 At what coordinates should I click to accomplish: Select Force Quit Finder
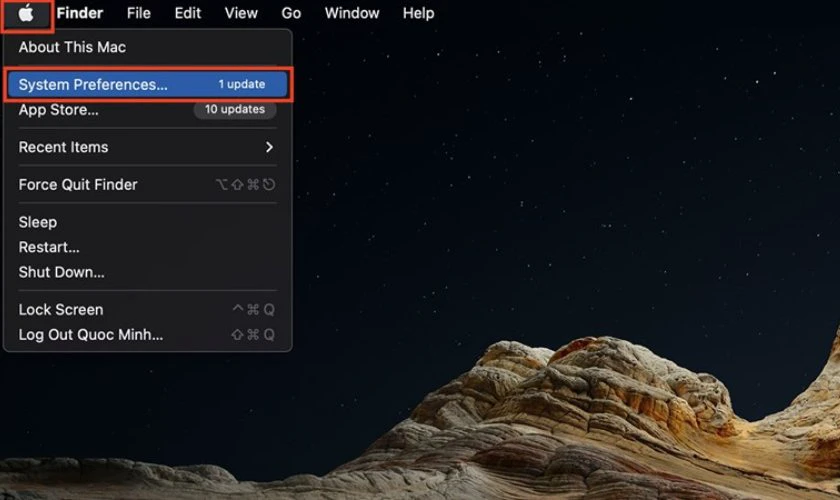click(x=78, y=185)
